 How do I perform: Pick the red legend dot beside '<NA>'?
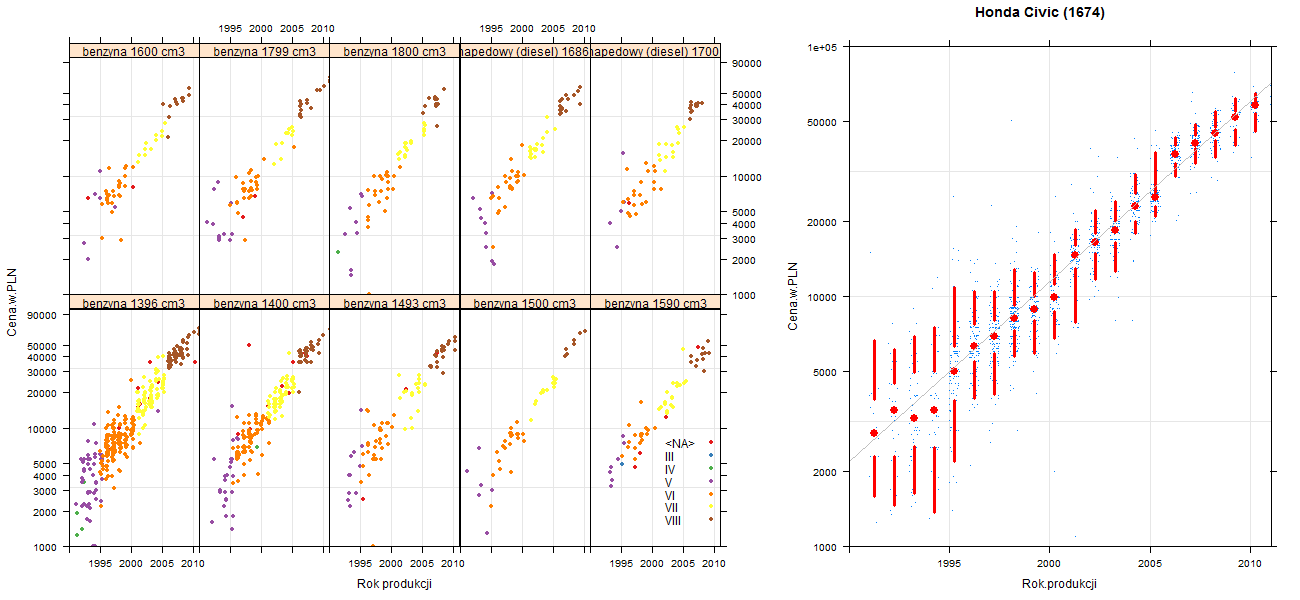[710, 443]
